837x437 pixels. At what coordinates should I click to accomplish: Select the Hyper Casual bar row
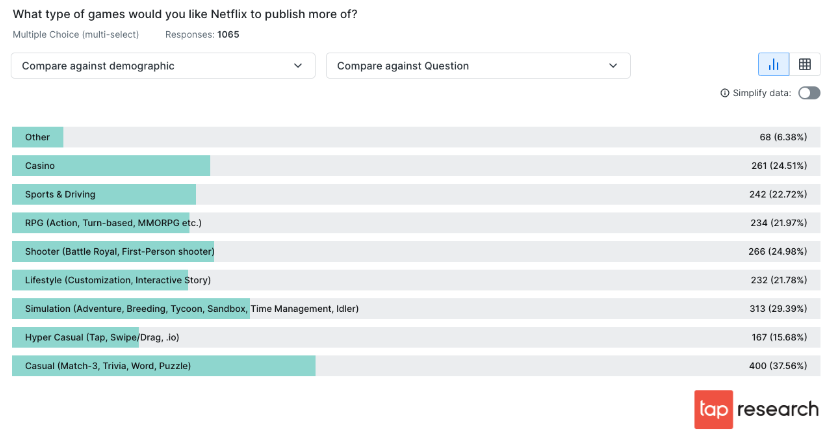click(416, 337)
